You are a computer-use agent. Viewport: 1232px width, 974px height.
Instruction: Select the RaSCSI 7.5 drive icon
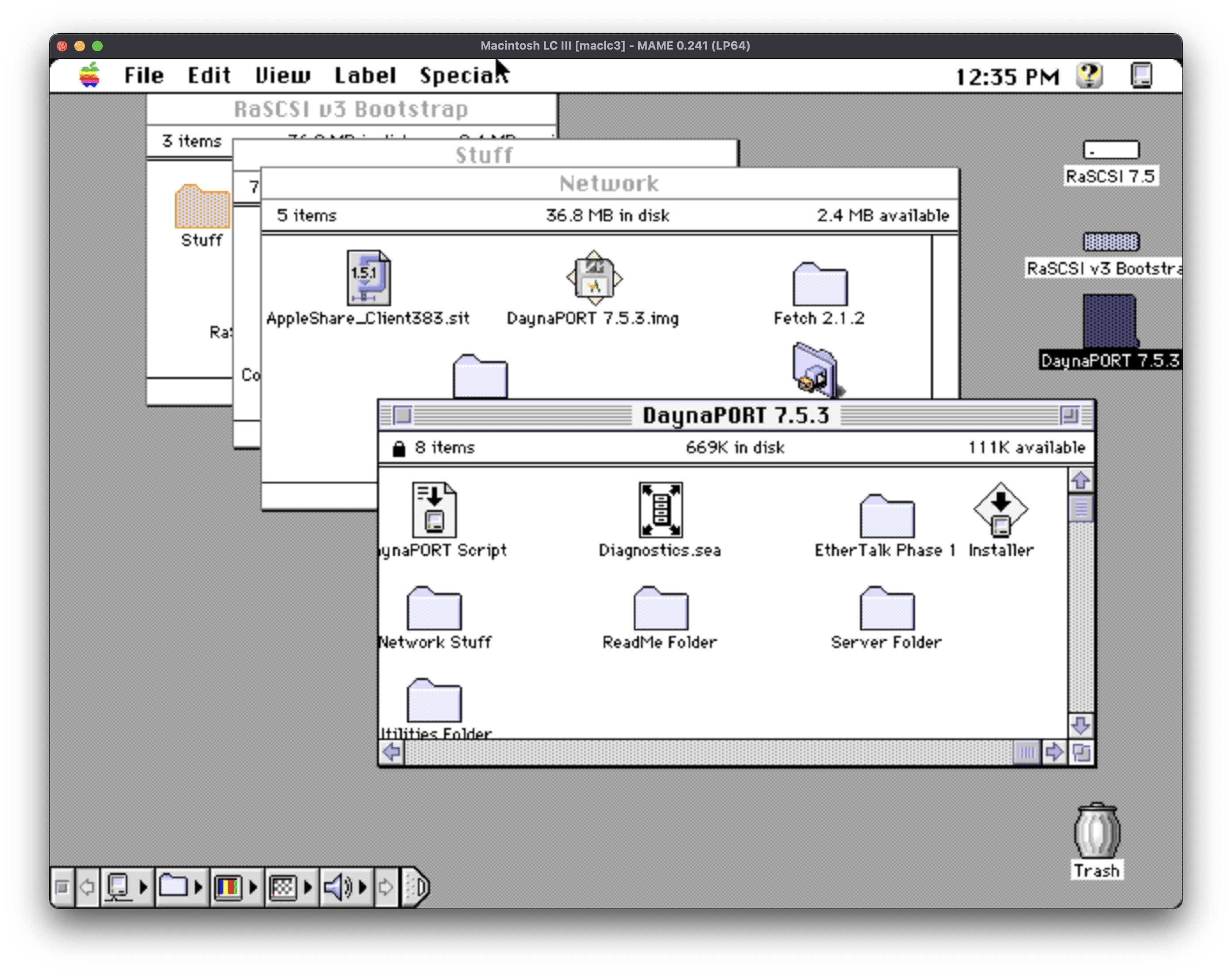(x=1111, y=150)
